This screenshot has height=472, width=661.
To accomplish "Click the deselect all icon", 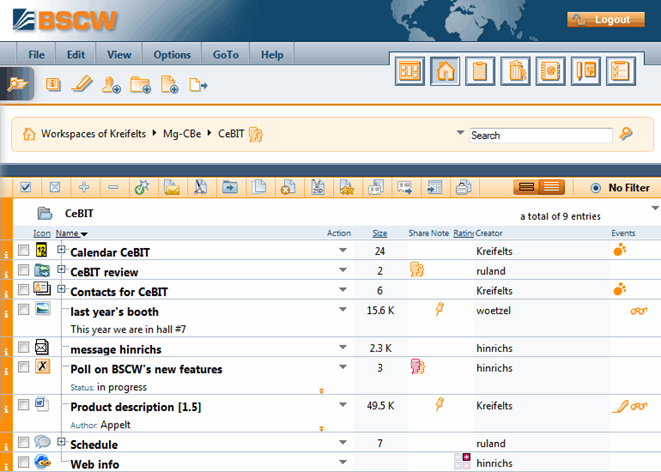I will [x=55, y=187].
